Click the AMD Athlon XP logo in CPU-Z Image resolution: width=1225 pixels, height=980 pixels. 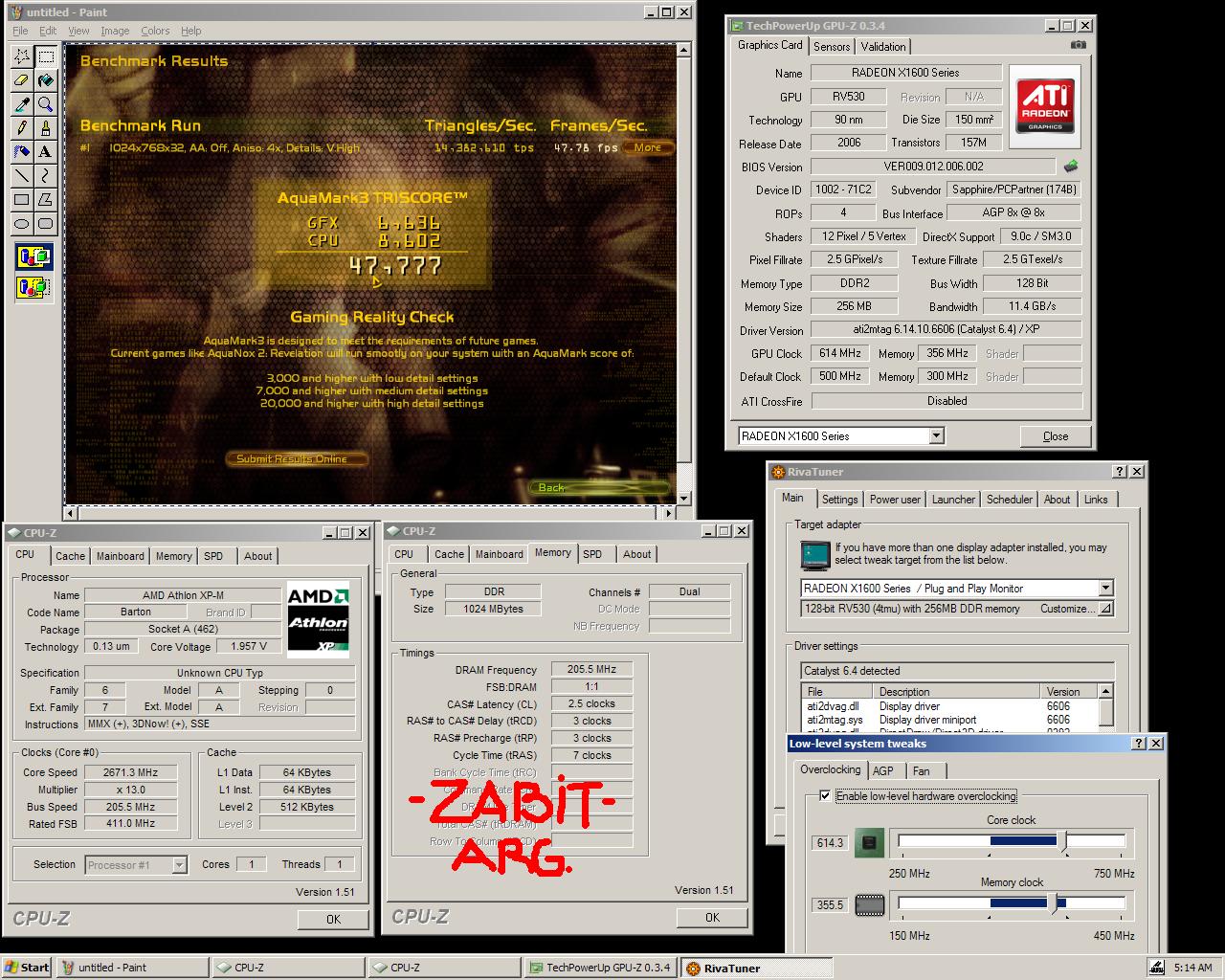point(318,618)
